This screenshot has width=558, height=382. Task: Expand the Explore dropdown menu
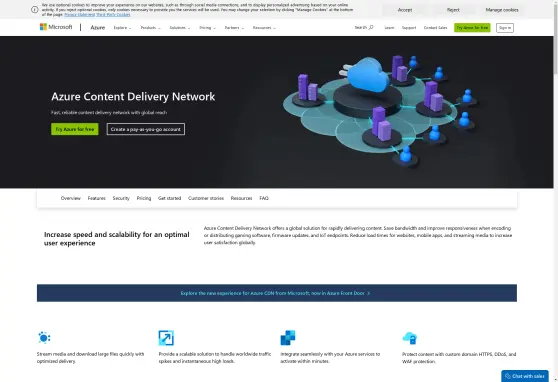click(x=122, y=28)
